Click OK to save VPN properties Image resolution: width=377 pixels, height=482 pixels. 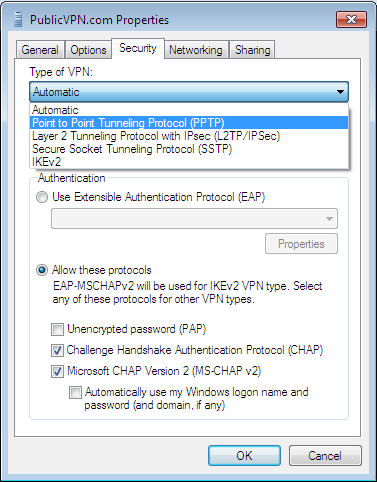(244, 456)
